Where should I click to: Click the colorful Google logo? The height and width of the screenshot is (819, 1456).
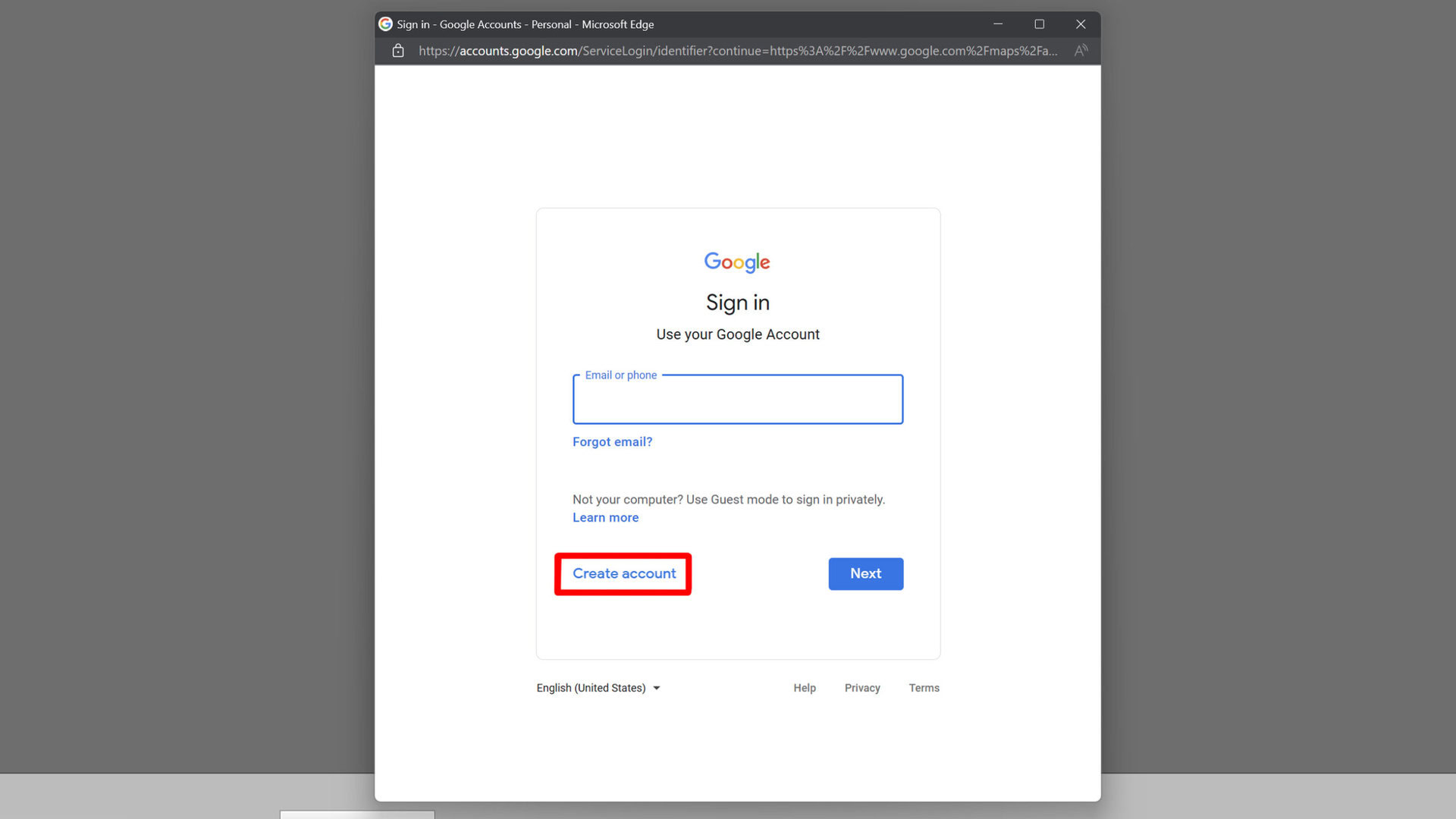tap(737, 262)
